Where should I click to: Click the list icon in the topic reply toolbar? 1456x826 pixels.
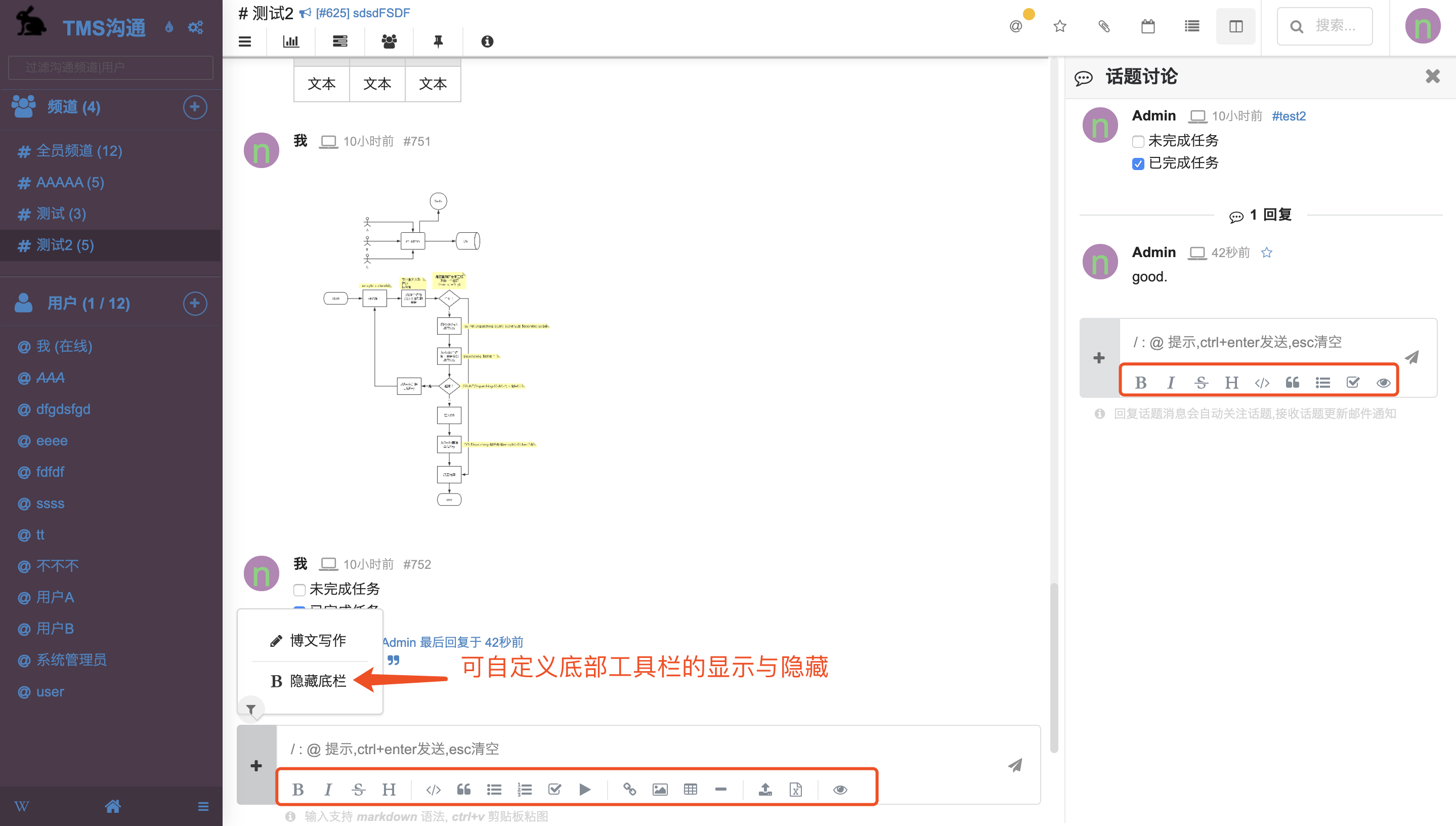tap(1323, 382)
